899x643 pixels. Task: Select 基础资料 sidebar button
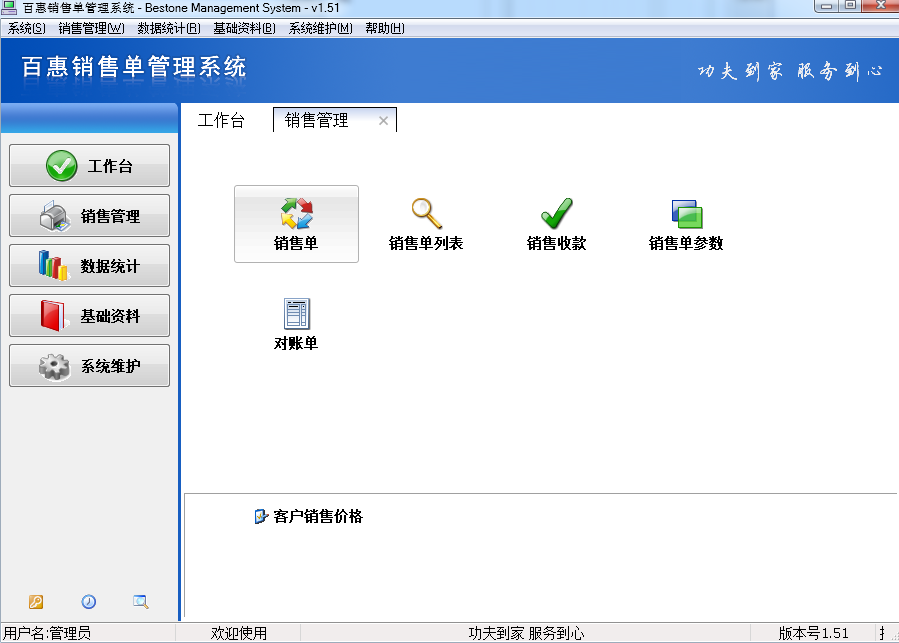click(x=89, y=315)
